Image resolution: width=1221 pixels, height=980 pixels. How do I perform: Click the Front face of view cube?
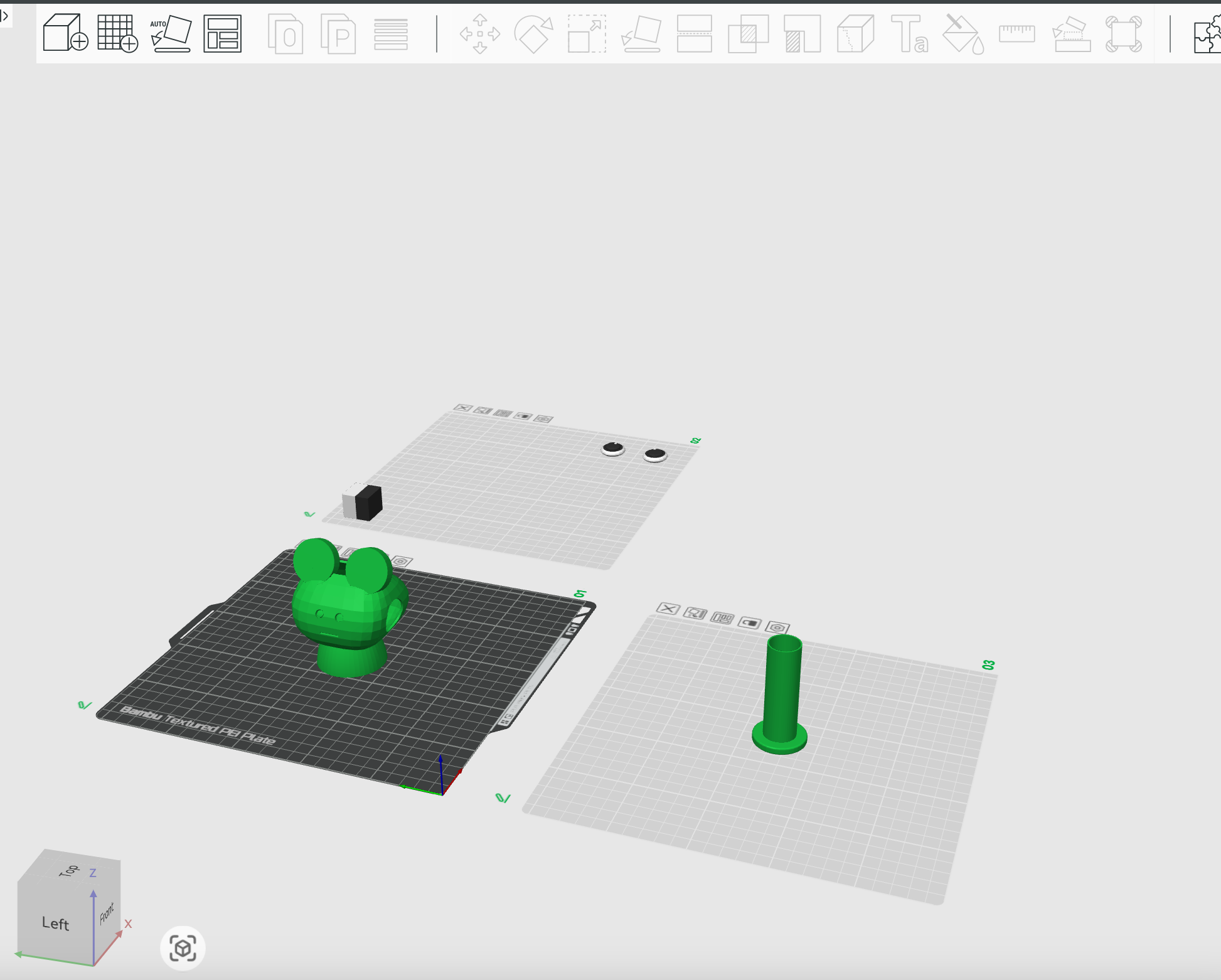tap(107, 913)
